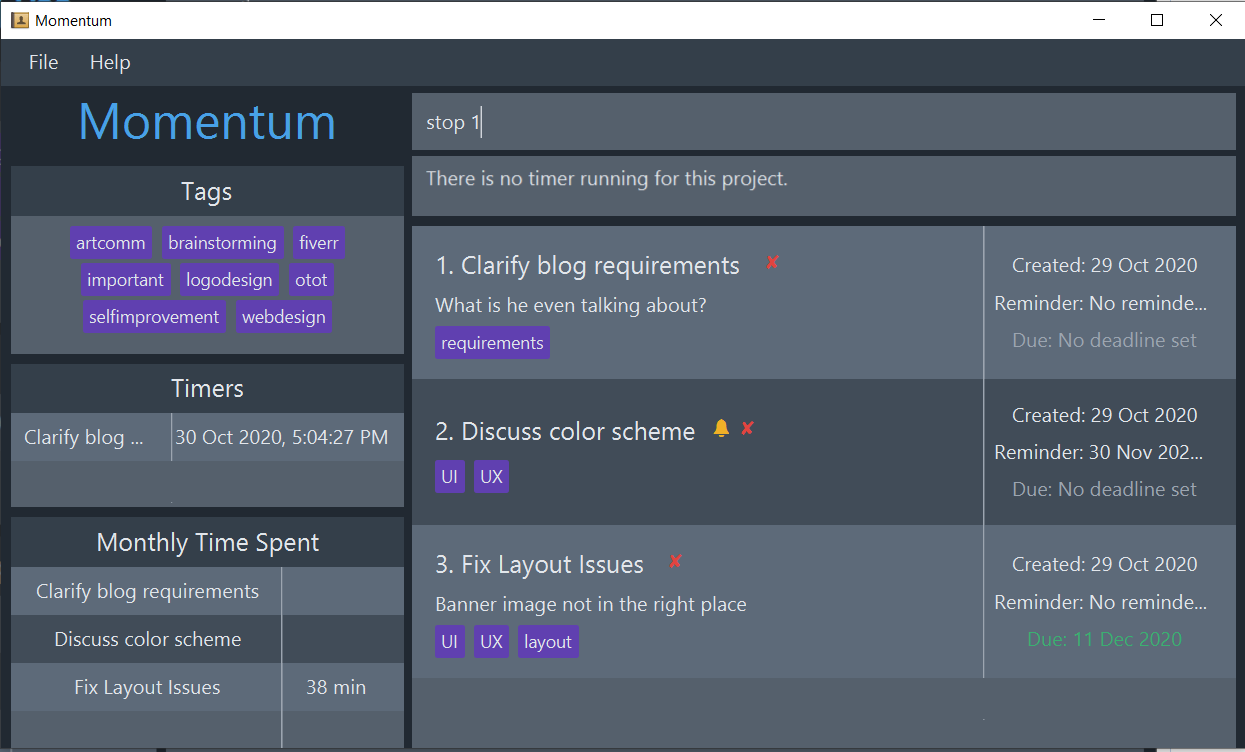
Task: Select the '3. Fix Layout Issues' title
Action: (540, 565)
